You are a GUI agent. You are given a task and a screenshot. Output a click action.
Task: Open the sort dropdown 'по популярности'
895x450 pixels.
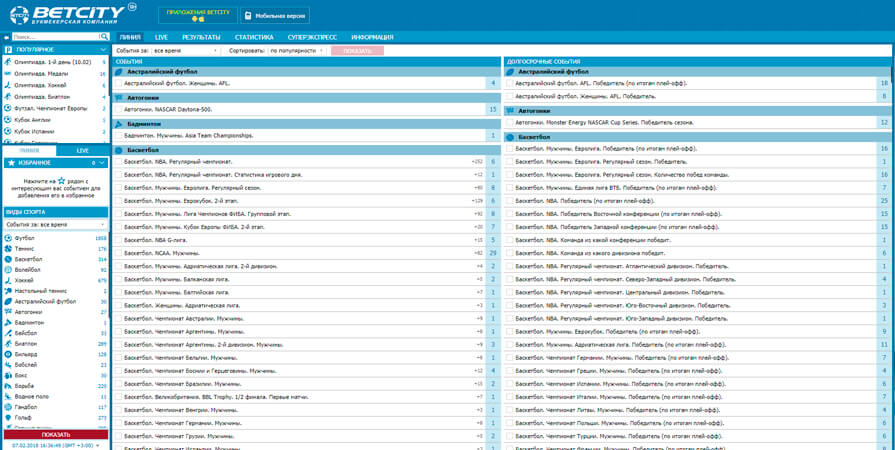(x=297, y=50)
